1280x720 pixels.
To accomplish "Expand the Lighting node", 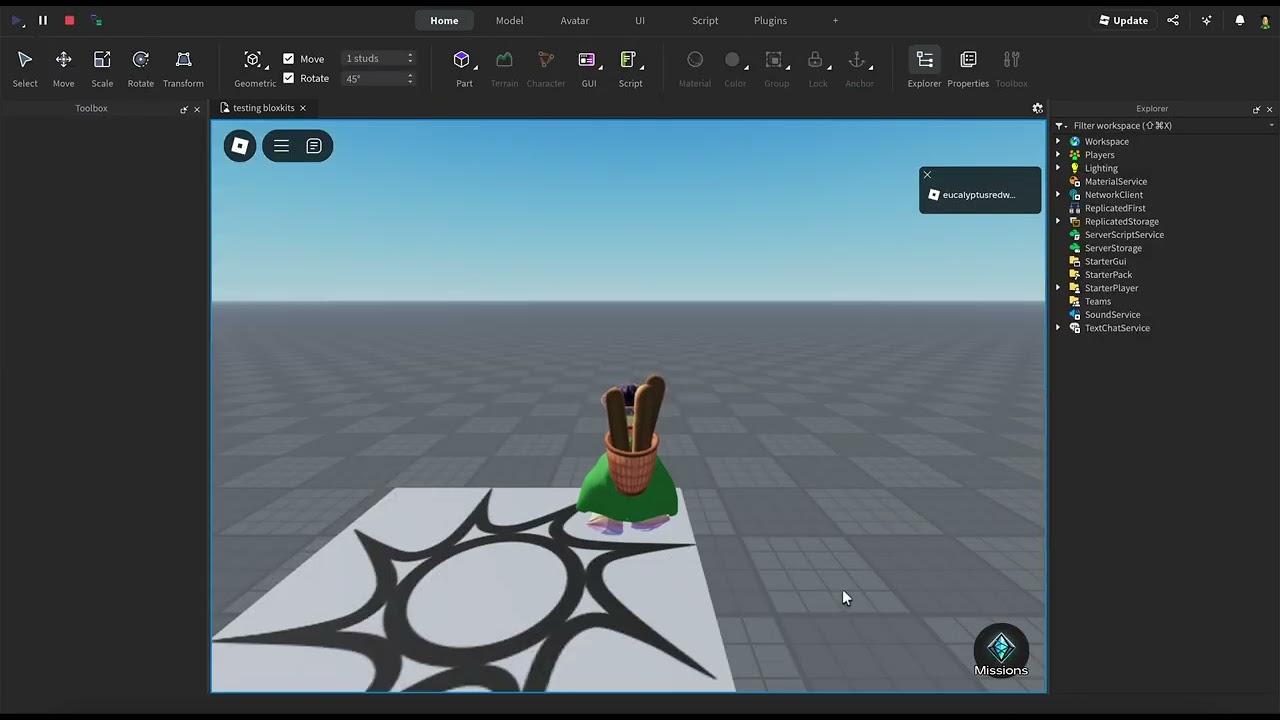I will [1058, 168].
